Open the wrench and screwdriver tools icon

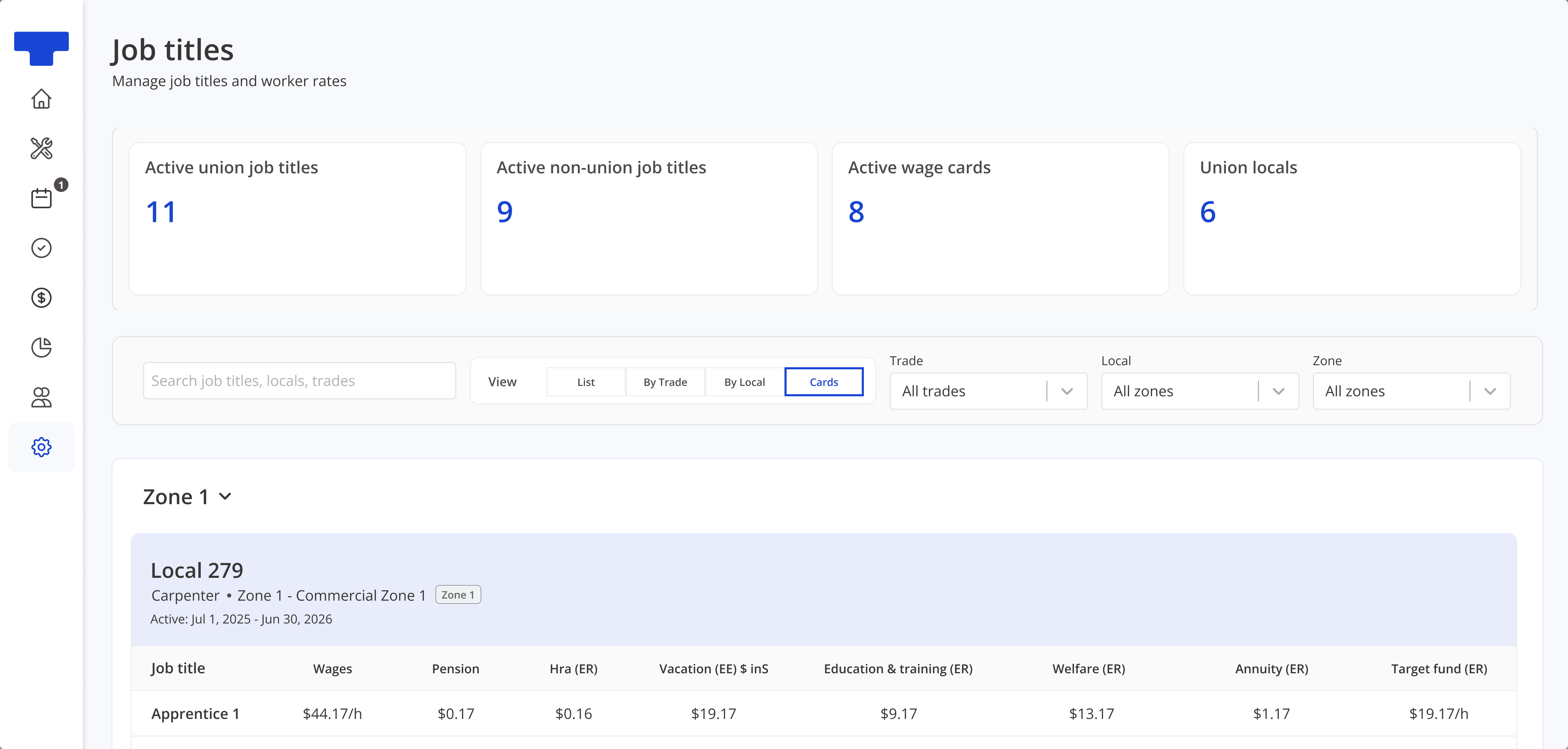click(x=41, y=149)
